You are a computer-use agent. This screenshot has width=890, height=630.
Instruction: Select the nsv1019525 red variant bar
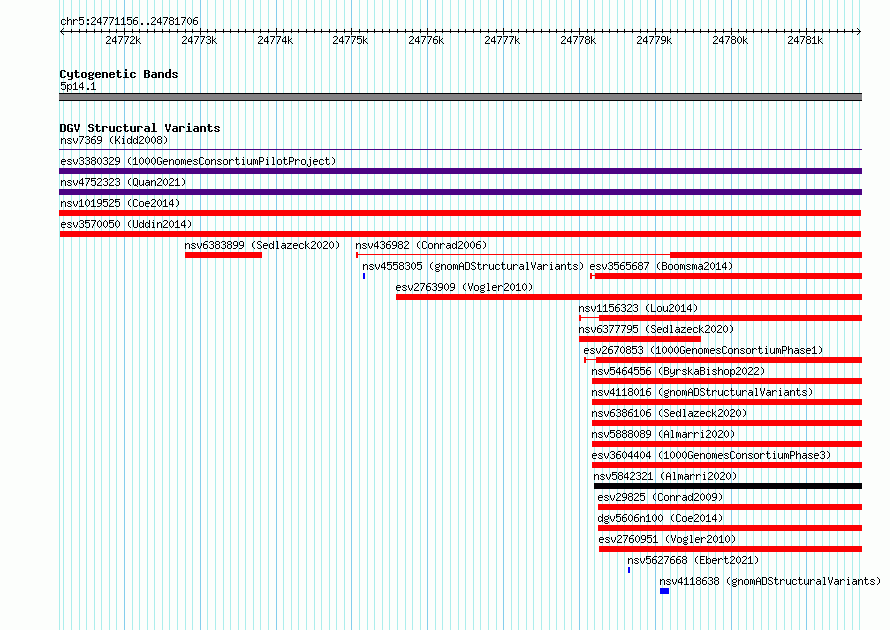(x=460, y=213)
